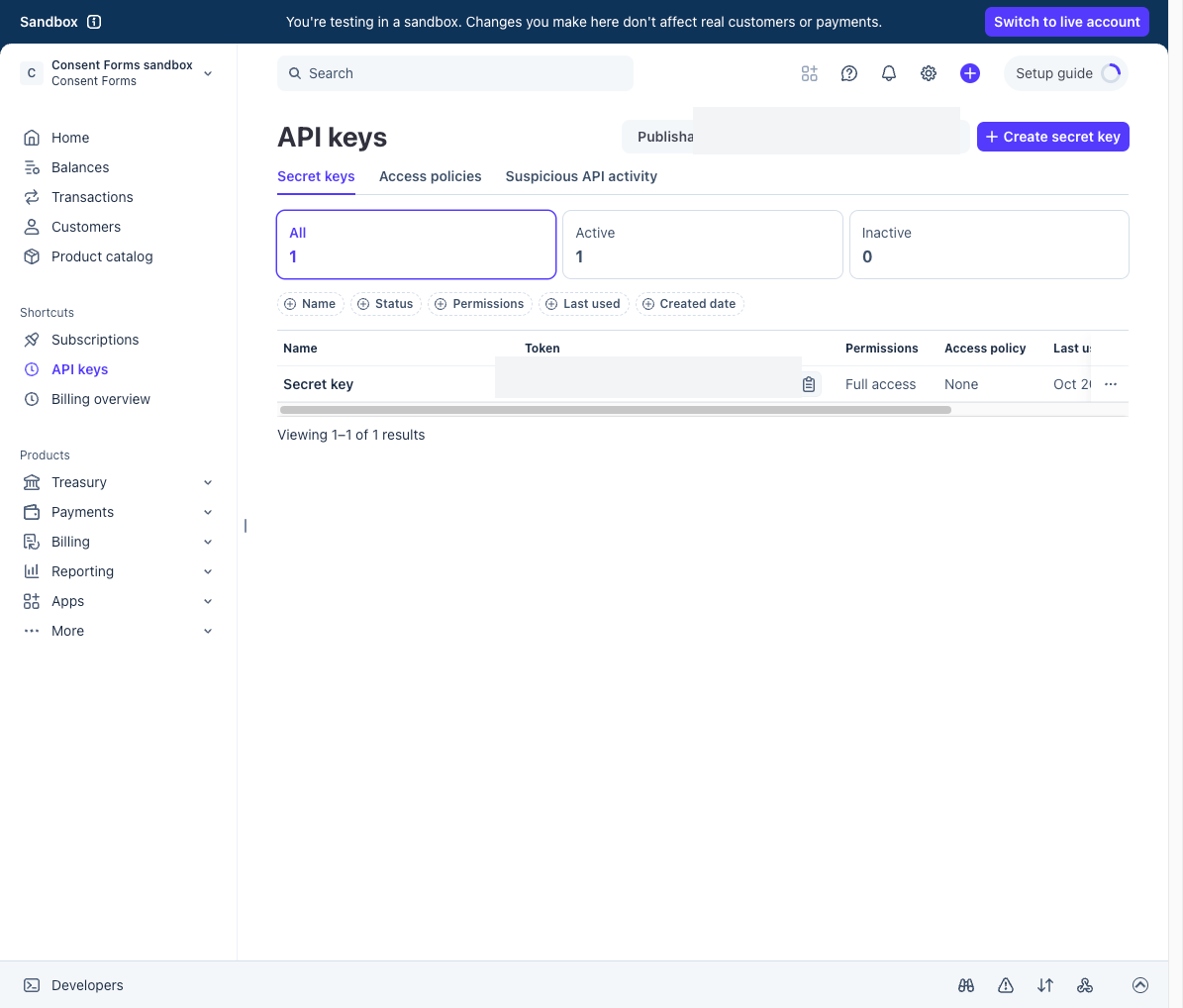
Task: Open Transactions in sidebar
Action: tap(92, 197)
